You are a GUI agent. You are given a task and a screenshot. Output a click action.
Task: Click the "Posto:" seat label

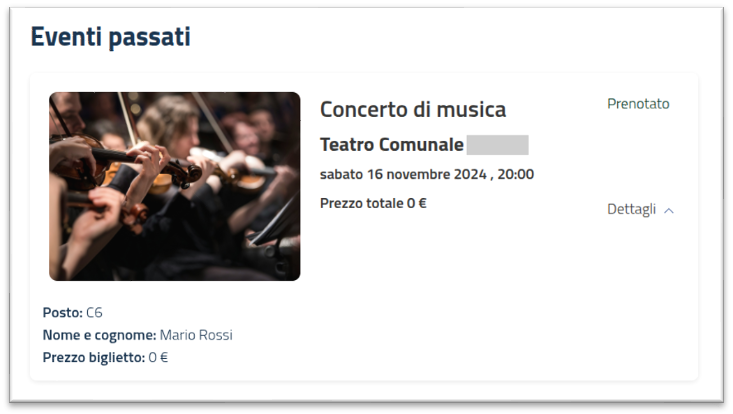click(62, 312)
